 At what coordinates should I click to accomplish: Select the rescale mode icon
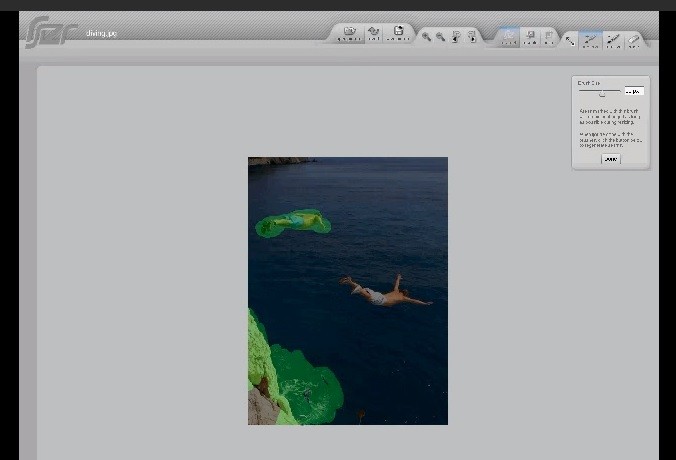pos(530,37)
